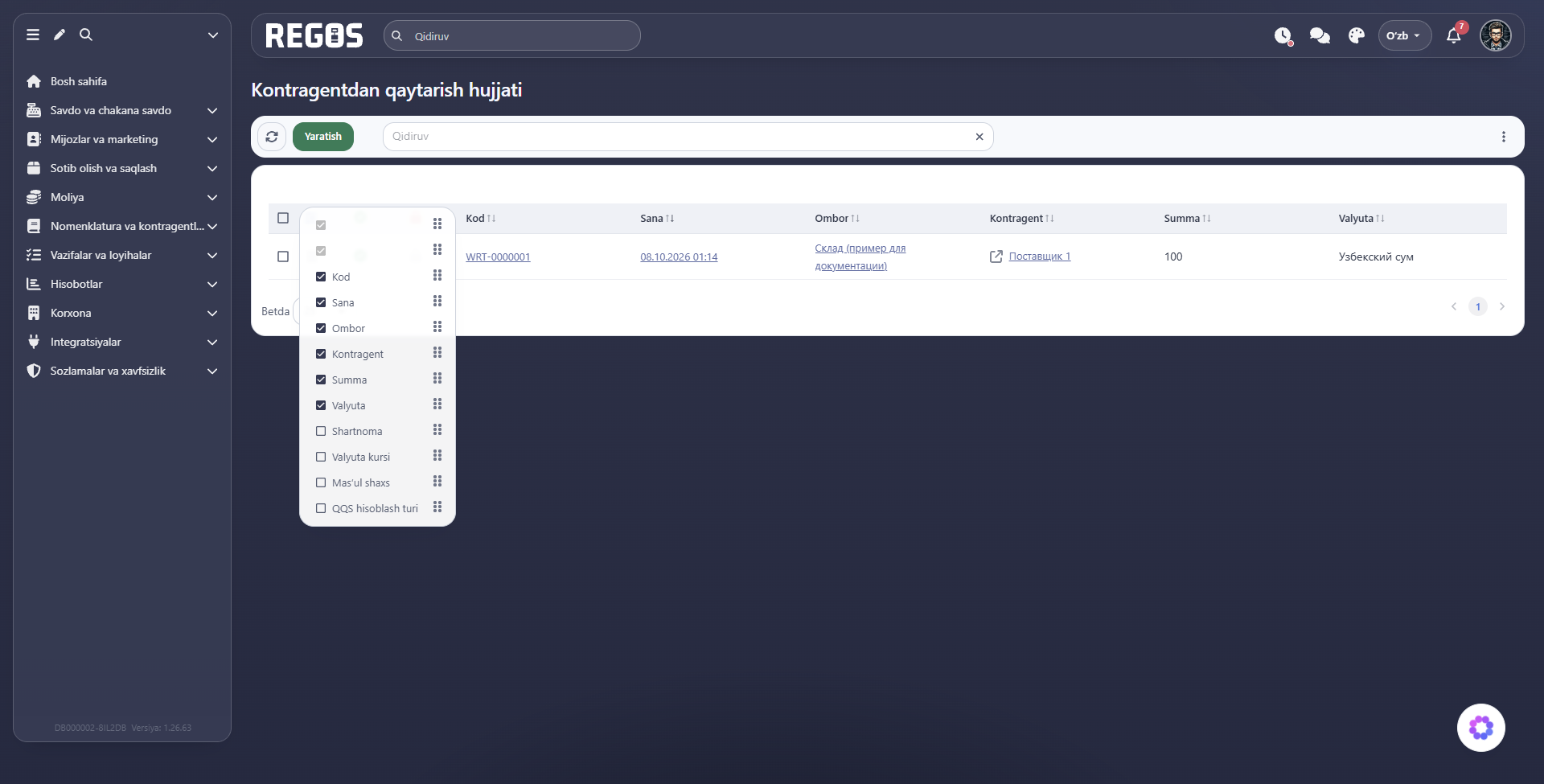Grab the drag handle for Kod column

(x=437, y=276)
